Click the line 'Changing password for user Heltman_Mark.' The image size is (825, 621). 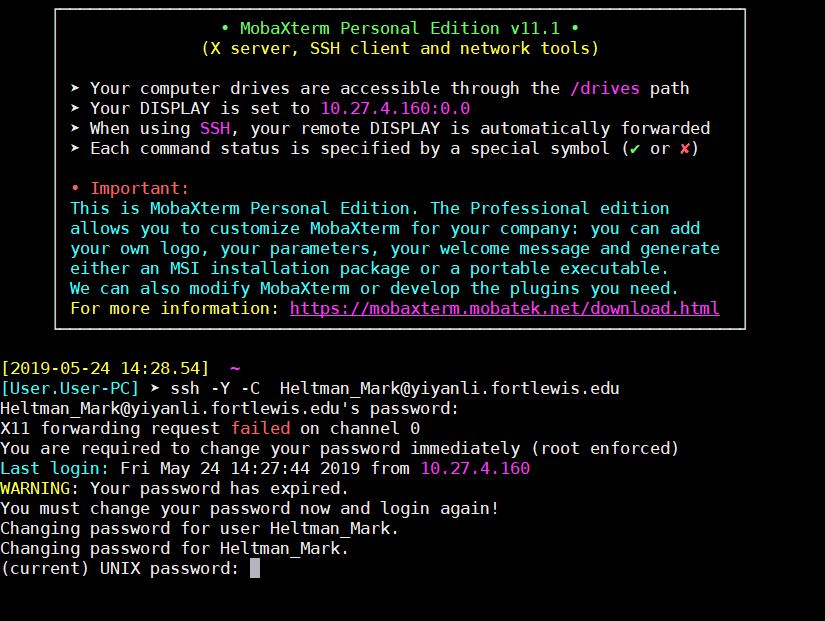[199, 528]
